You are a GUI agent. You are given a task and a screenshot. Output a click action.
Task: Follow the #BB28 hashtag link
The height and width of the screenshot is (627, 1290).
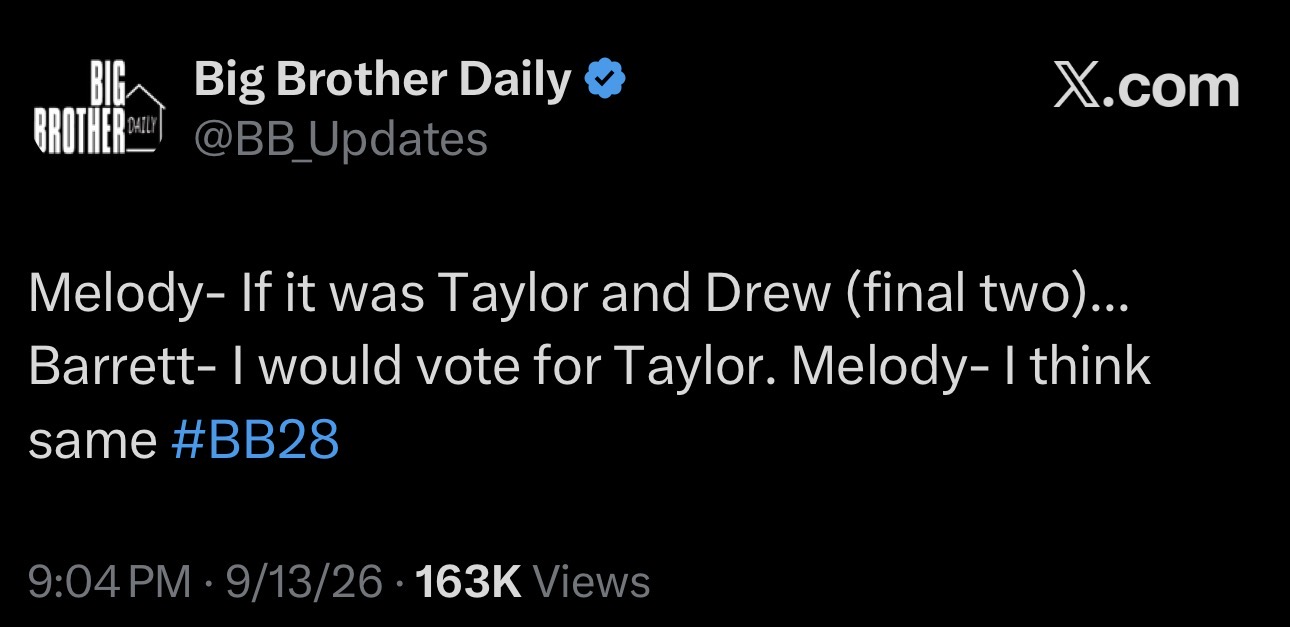256,441
